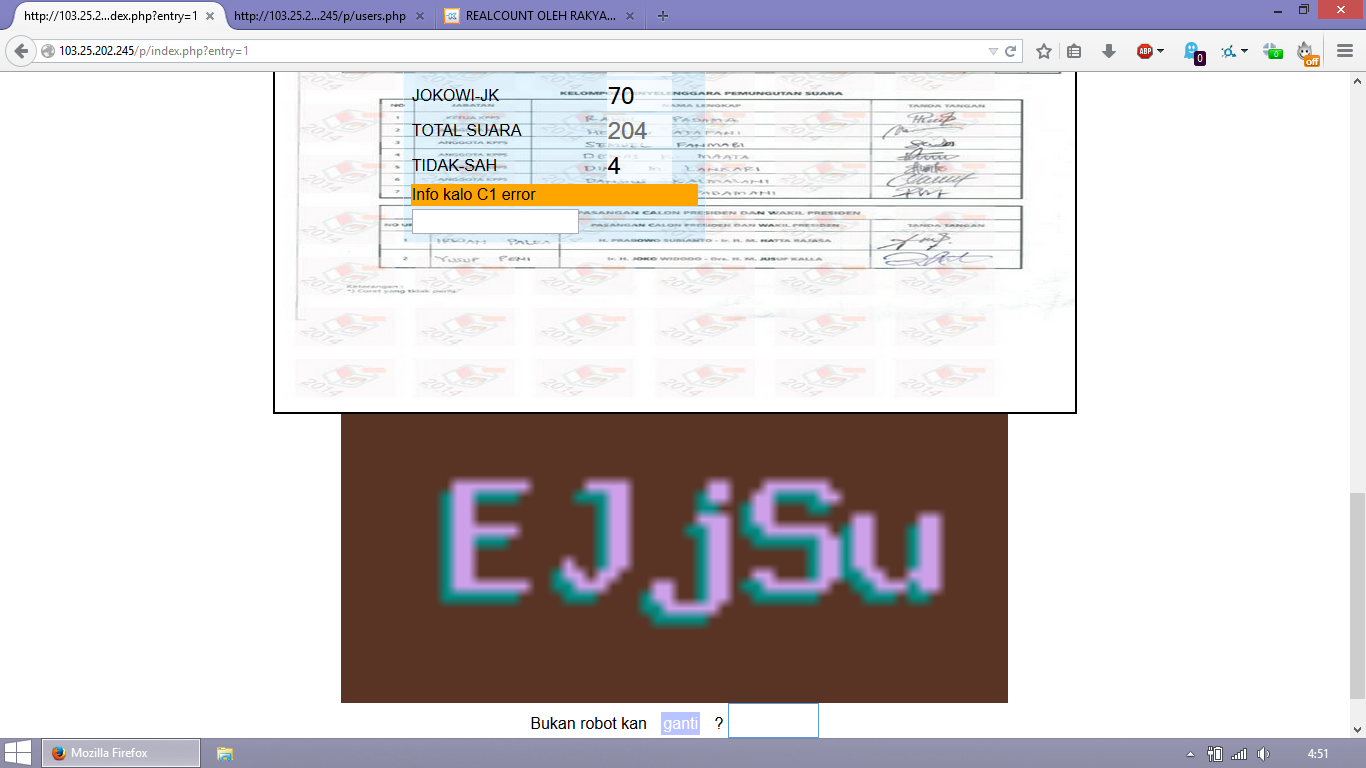The width and height of the screenshot is (1366, 768).
Task: Go back with the browser back arrow
Action: pos(21,51)
